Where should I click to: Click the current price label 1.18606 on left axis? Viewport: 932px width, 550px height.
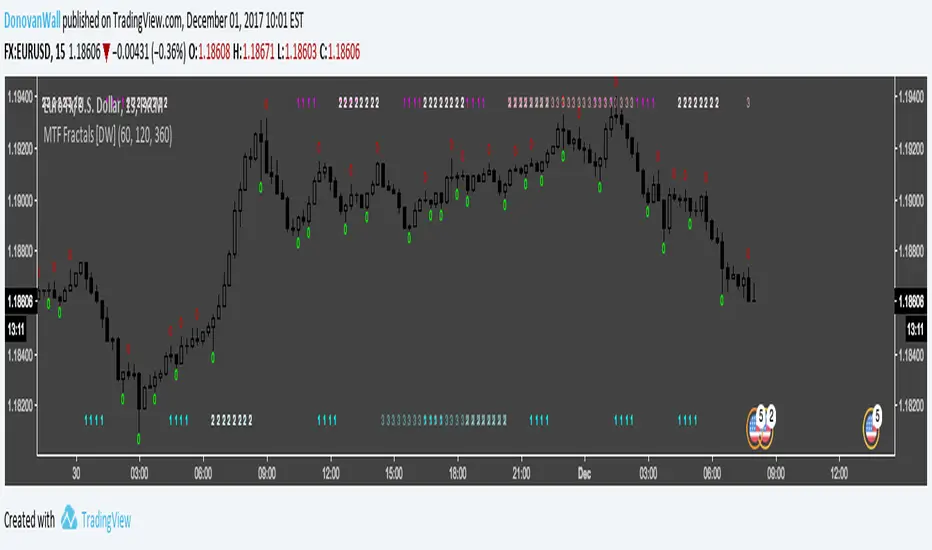coord(20,301)
